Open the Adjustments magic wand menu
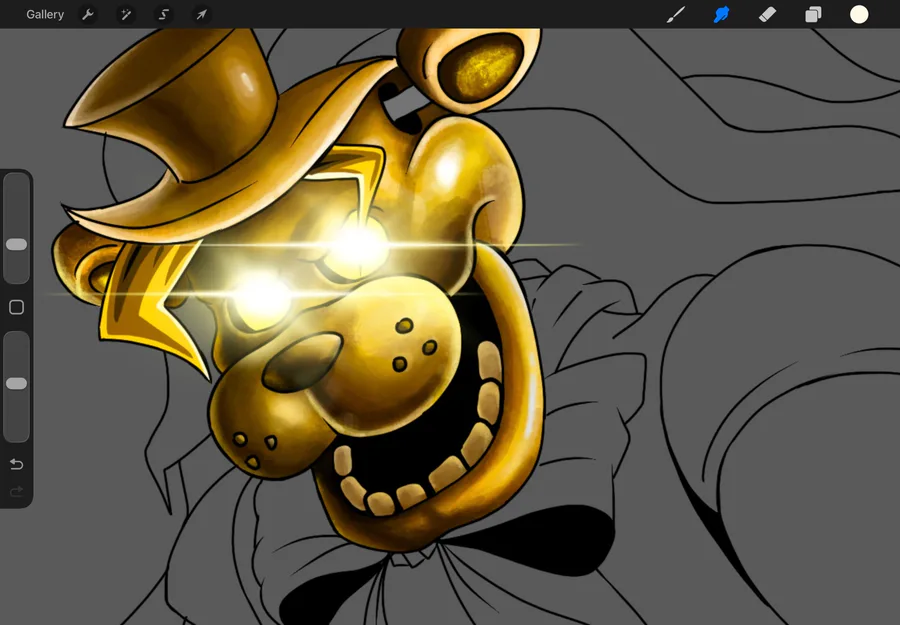This screenshot has height=625, width=900. (x=125, y=14)
